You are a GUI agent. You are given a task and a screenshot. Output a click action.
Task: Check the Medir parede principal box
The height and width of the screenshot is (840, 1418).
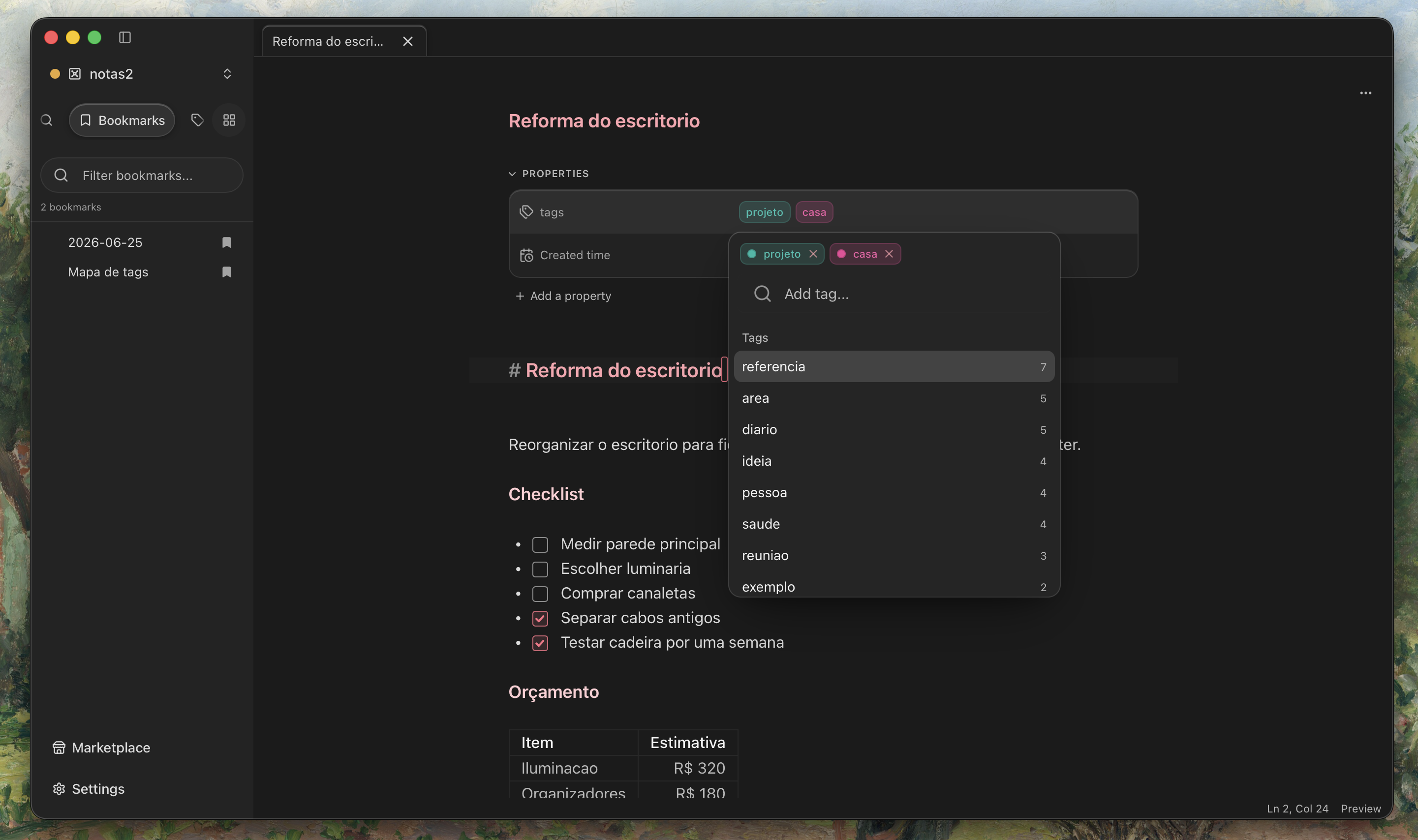click(540, 544)
